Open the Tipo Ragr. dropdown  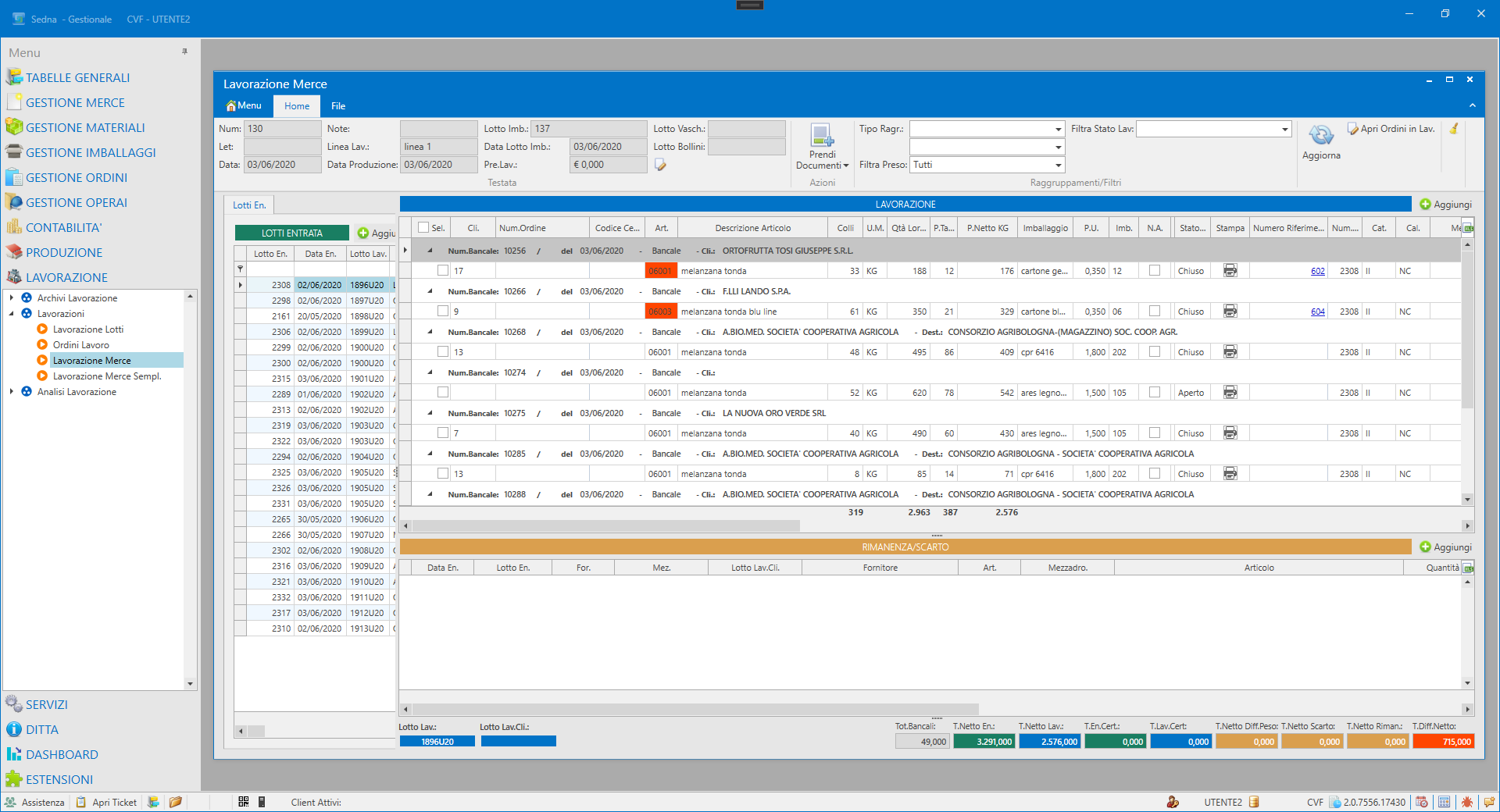tap(1058, 129)
